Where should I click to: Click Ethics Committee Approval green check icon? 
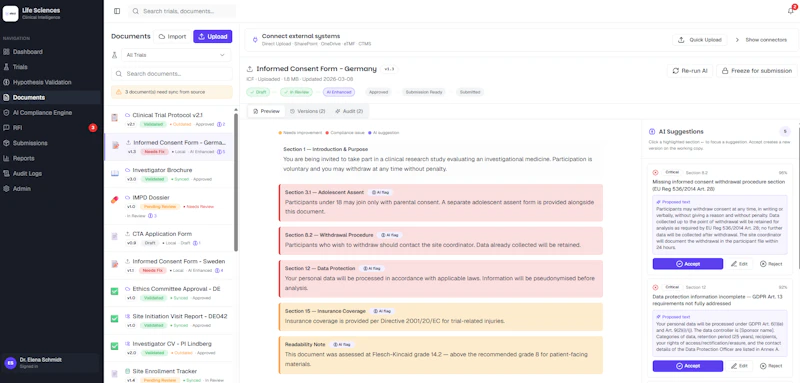click(114, 291)
